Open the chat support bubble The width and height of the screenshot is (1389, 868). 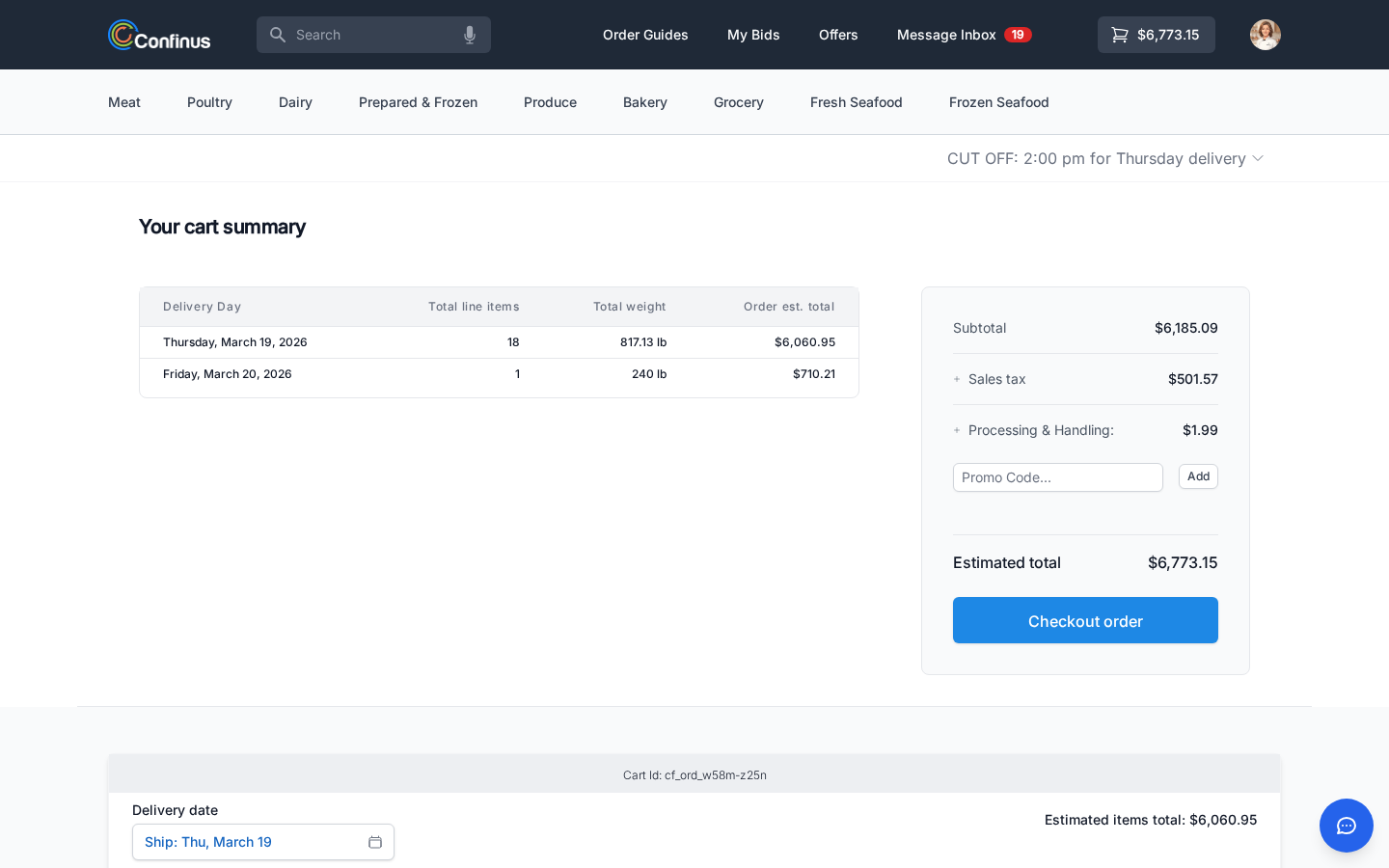coord(1346,826)
